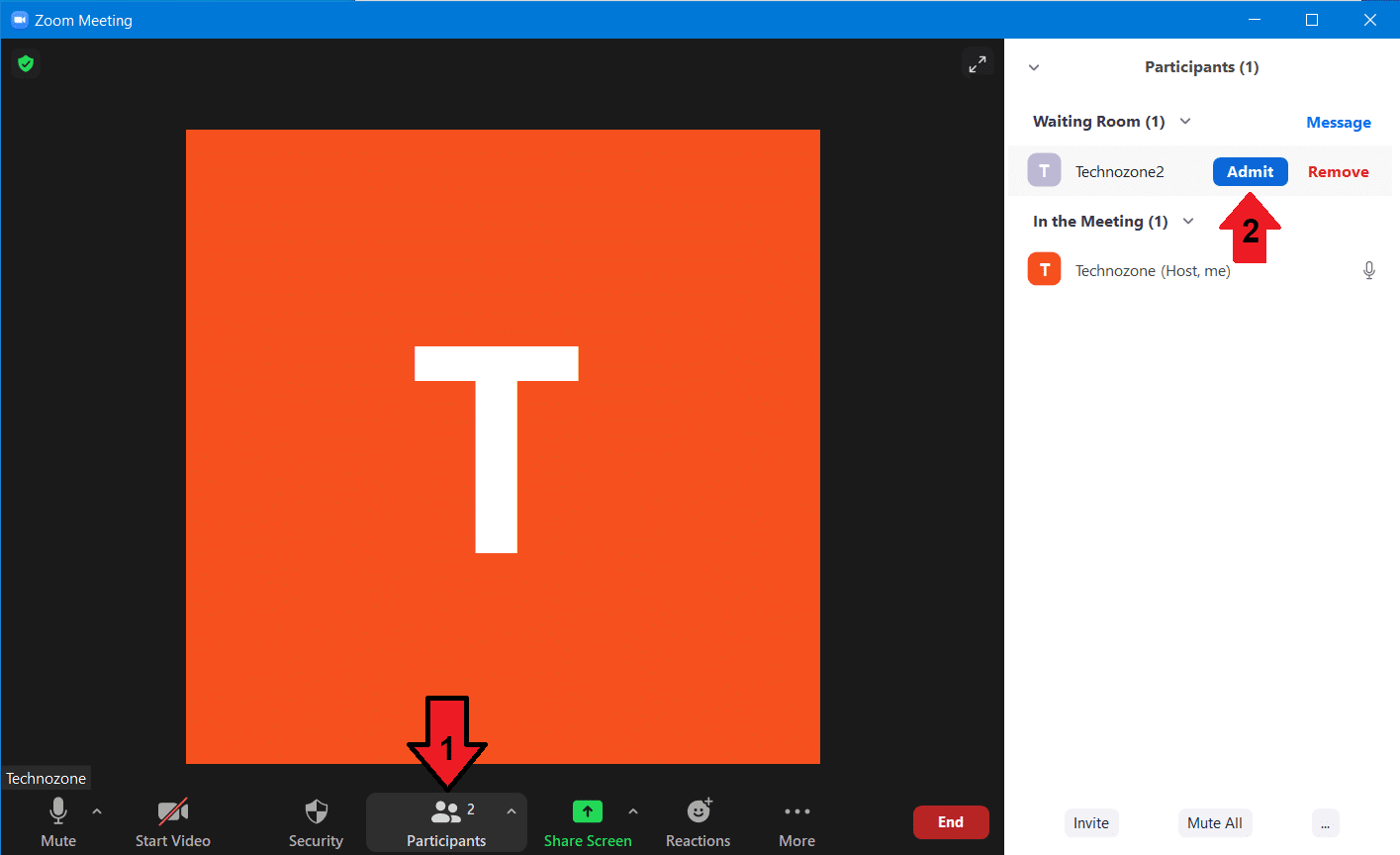Admit Technozone2 from the waiting room
The height and width of the screenshot is (855, 1400).
pyautogui.click(x=1251, y=171)
